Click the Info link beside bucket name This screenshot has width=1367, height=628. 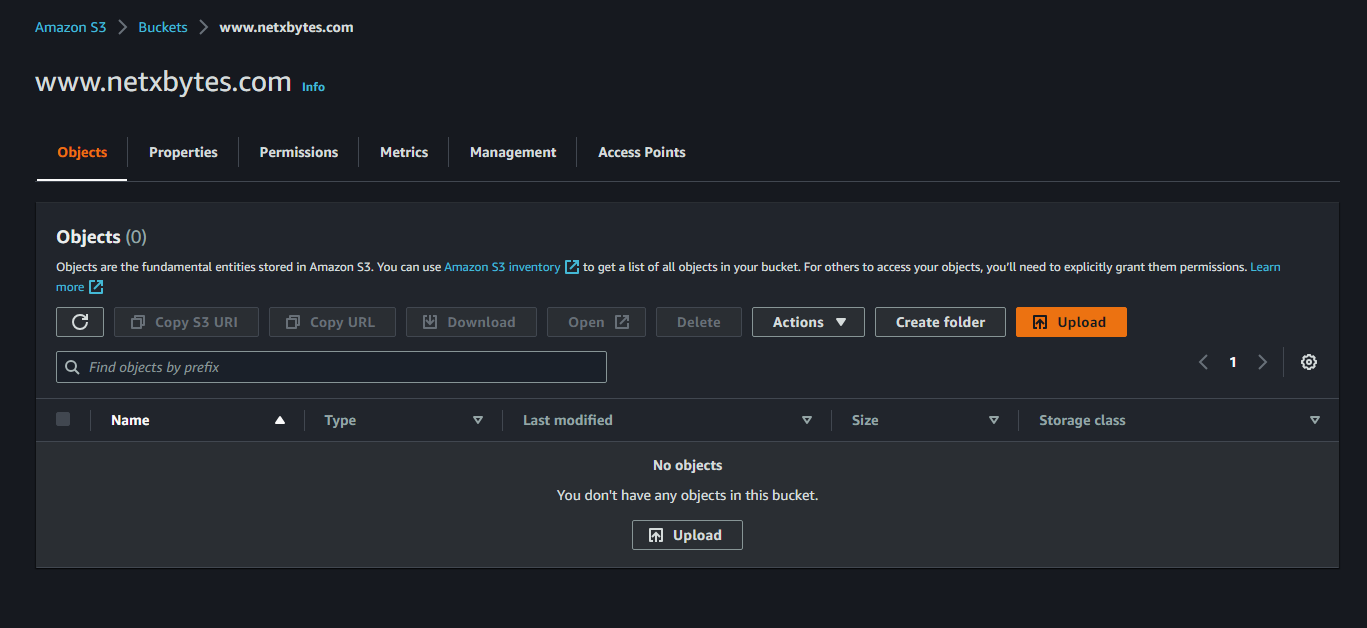[313, 87]
